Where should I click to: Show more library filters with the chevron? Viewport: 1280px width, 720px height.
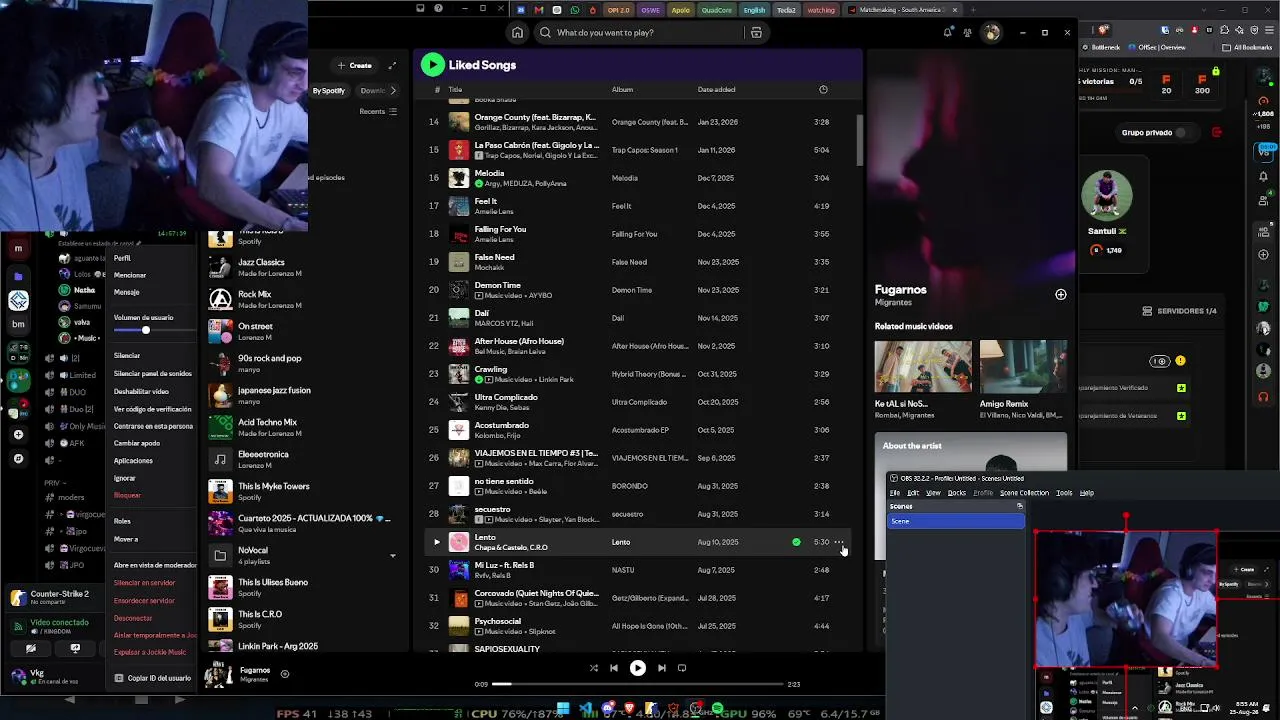tap(393, 91)
